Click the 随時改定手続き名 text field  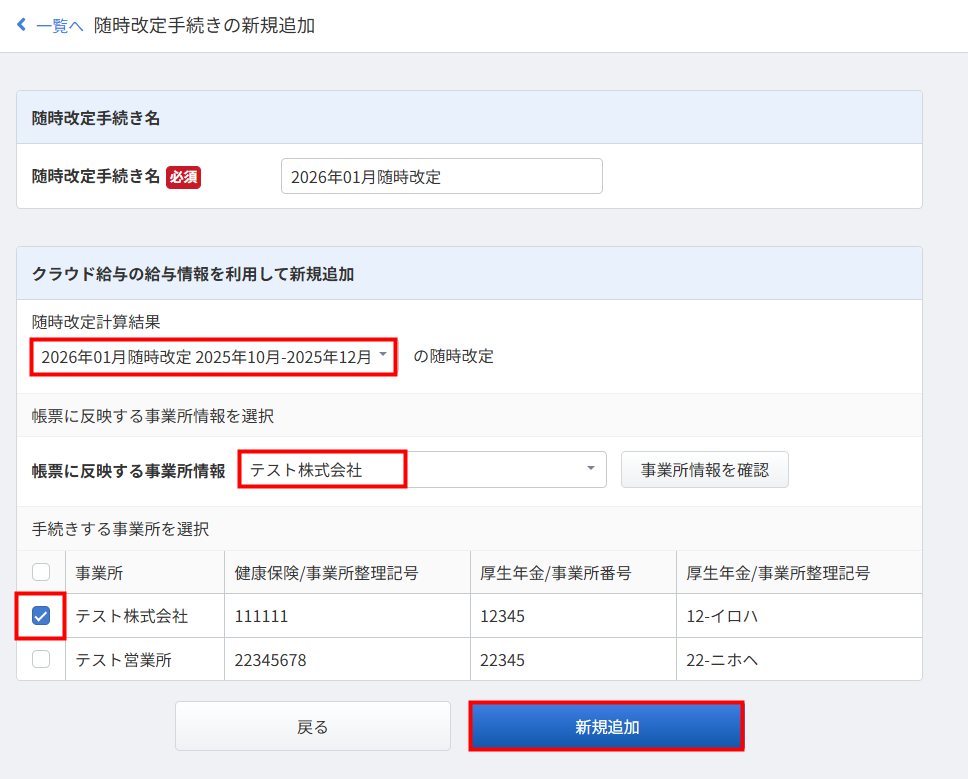(x=441, y=177)
